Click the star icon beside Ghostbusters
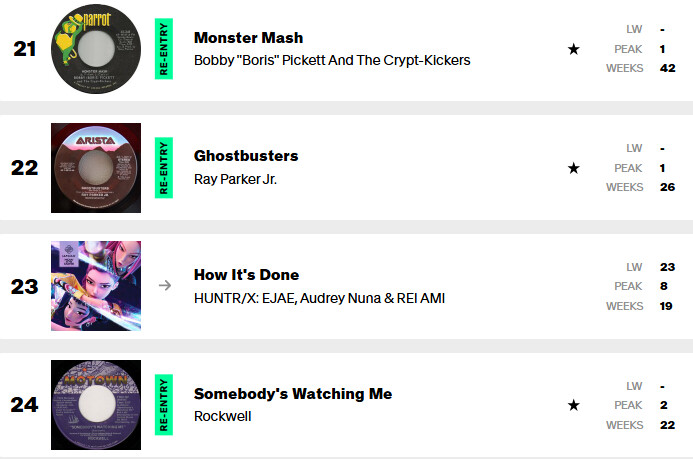The image size is (693, 459). tap(573, 168)
